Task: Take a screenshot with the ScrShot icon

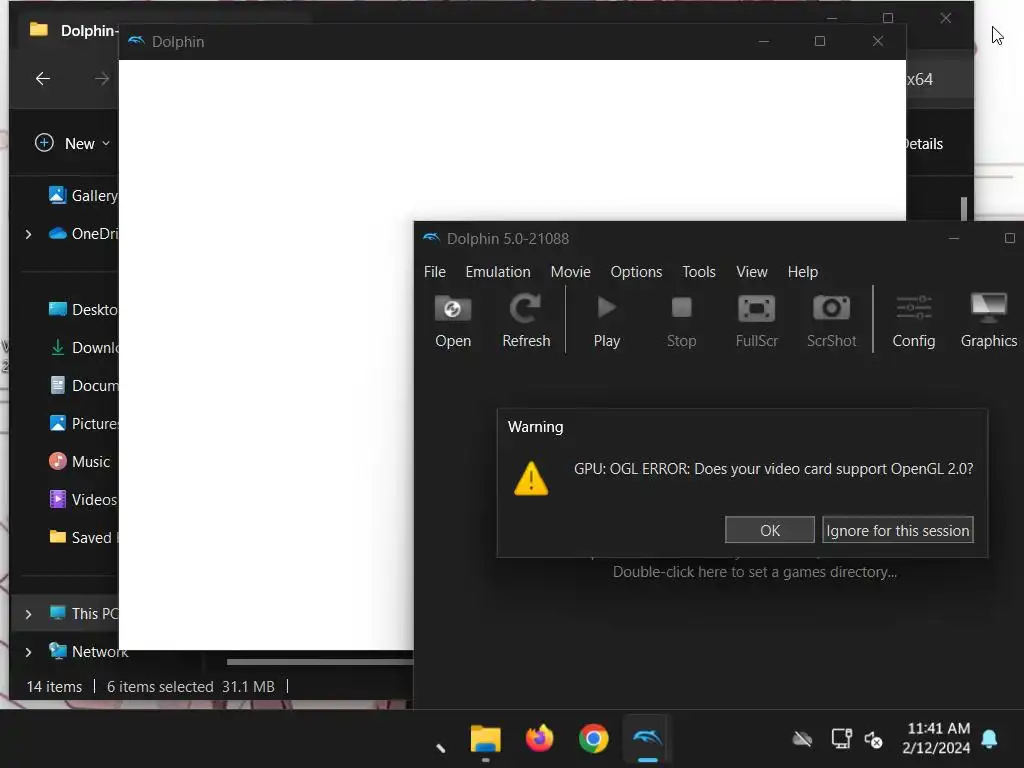Action: tap(831, 321)
